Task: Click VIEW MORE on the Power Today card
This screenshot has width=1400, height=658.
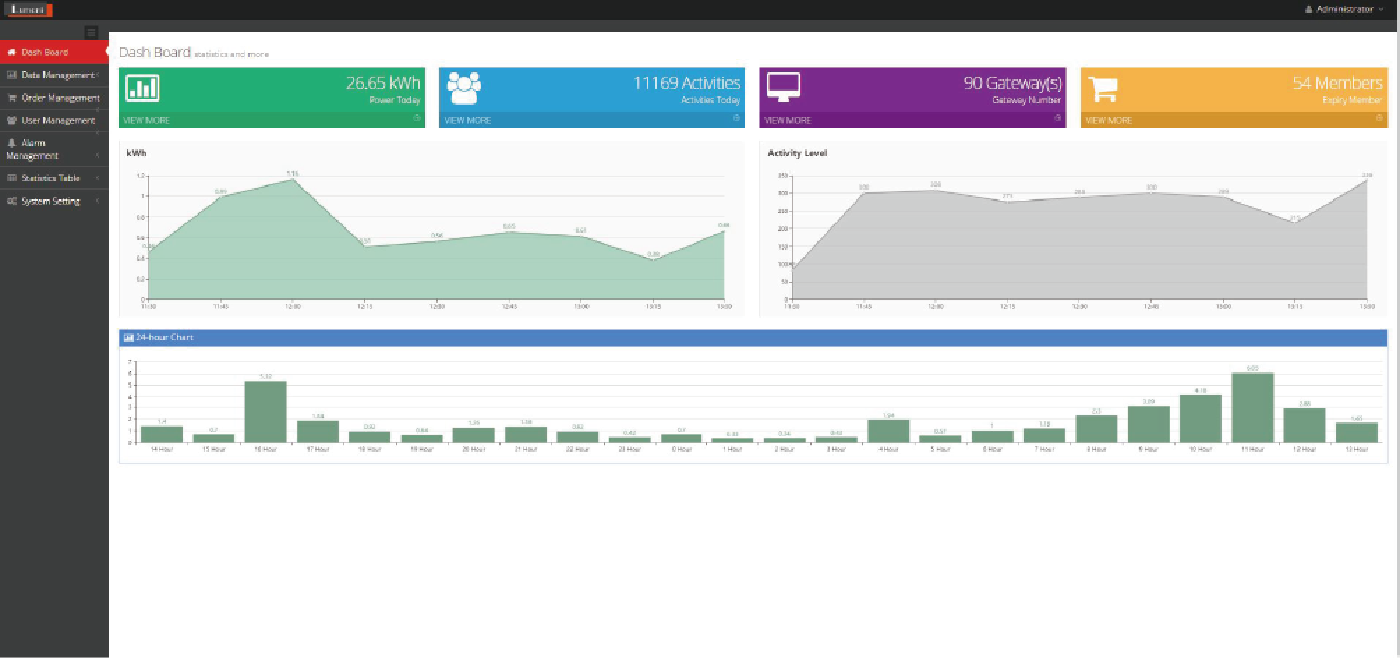Action: (146, 120)
